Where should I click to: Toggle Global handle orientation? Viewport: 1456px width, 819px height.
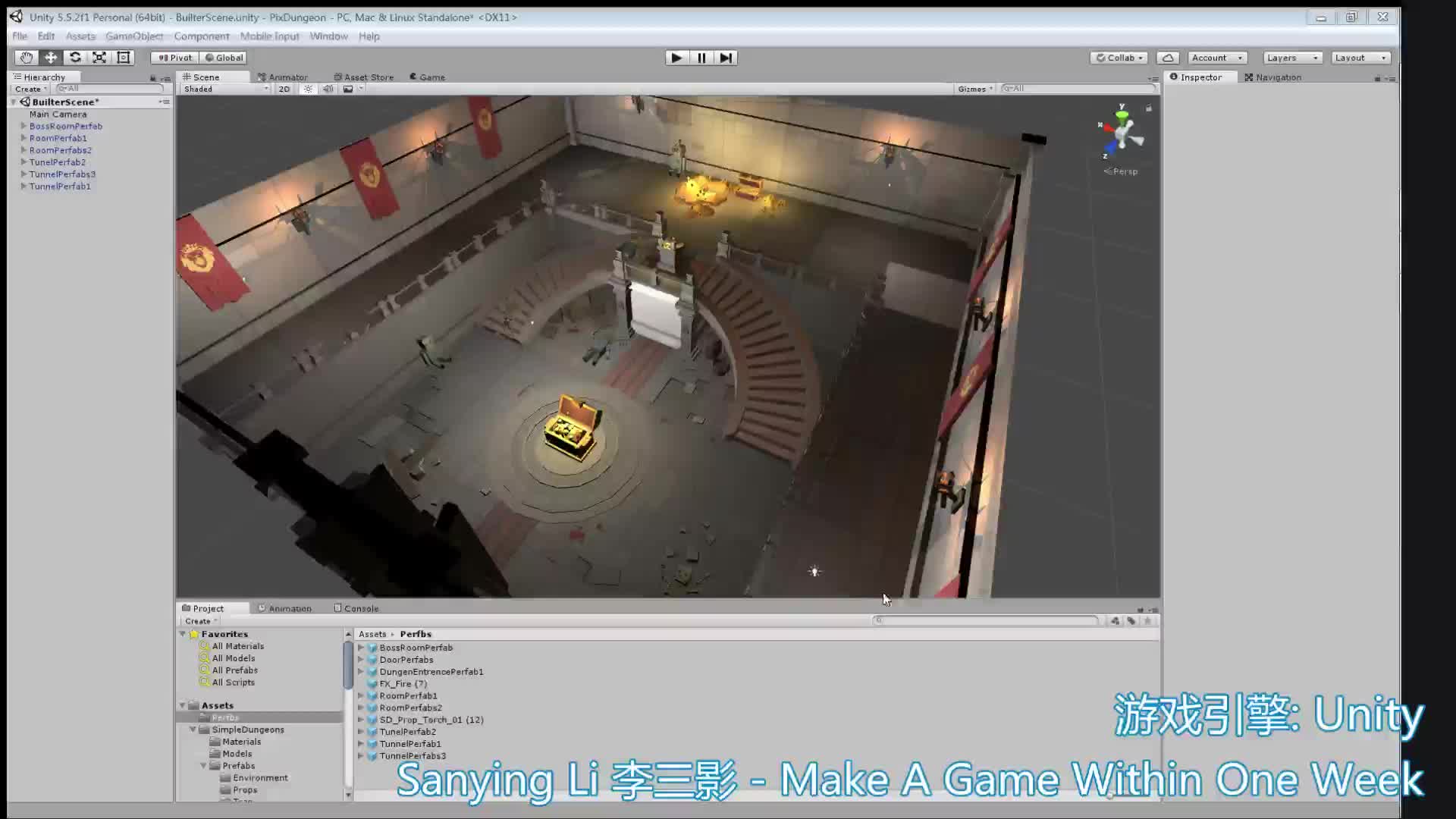[224, 57]
